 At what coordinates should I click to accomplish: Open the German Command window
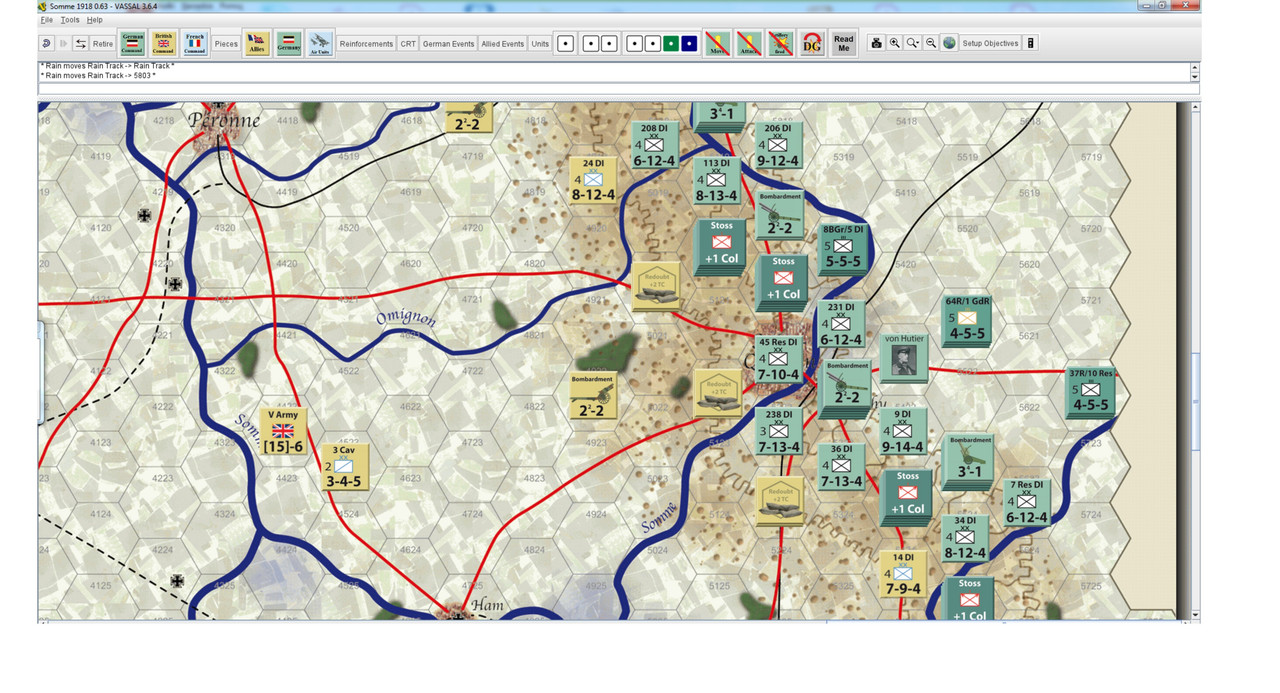click(132, 43)
